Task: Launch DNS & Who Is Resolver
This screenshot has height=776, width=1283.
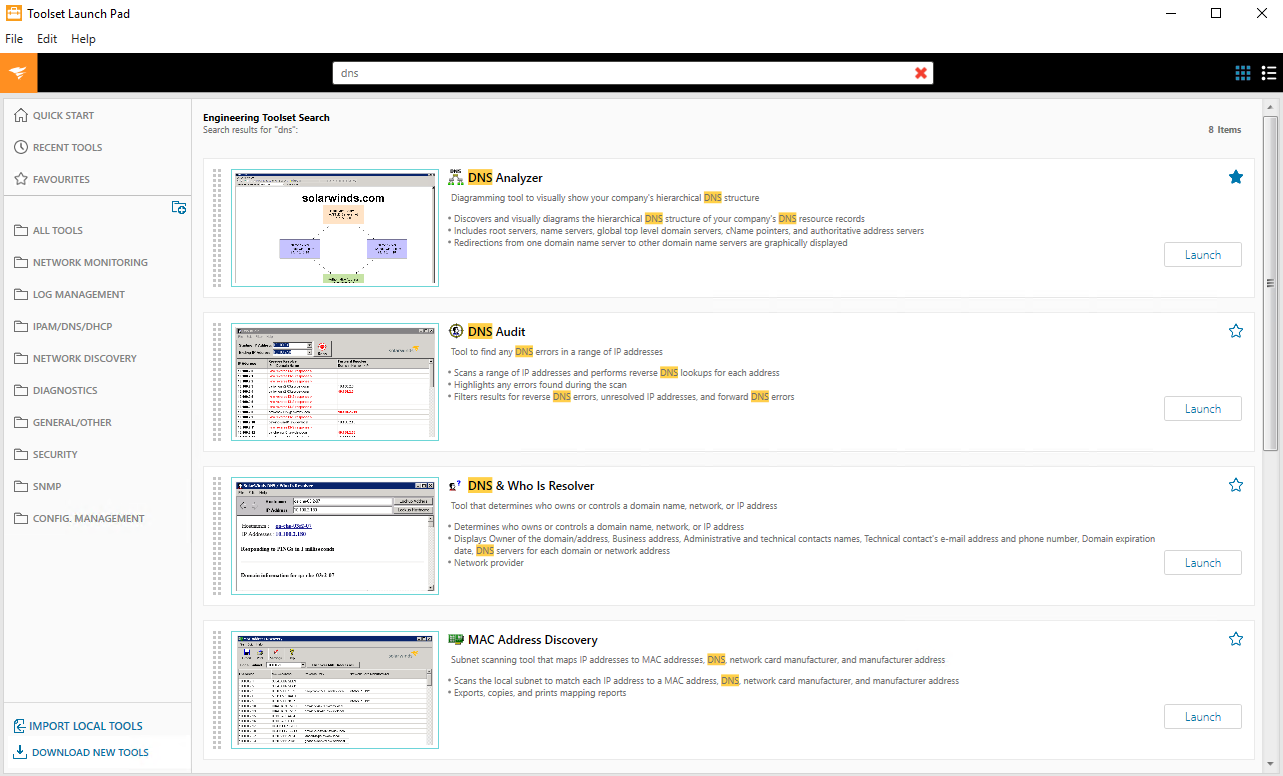Action: [x=1202, y=563]
